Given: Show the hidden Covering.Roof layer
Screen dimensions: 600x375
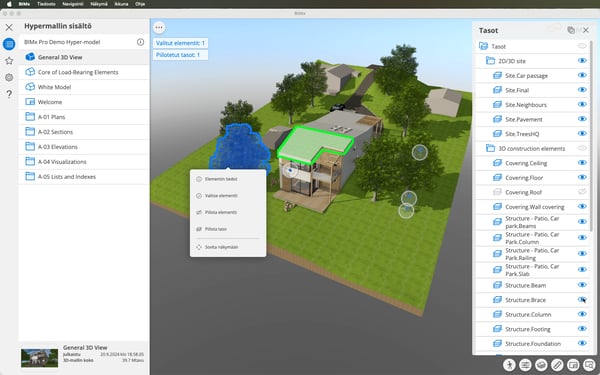Looking at the screenshot, I should tap(582, 192).
